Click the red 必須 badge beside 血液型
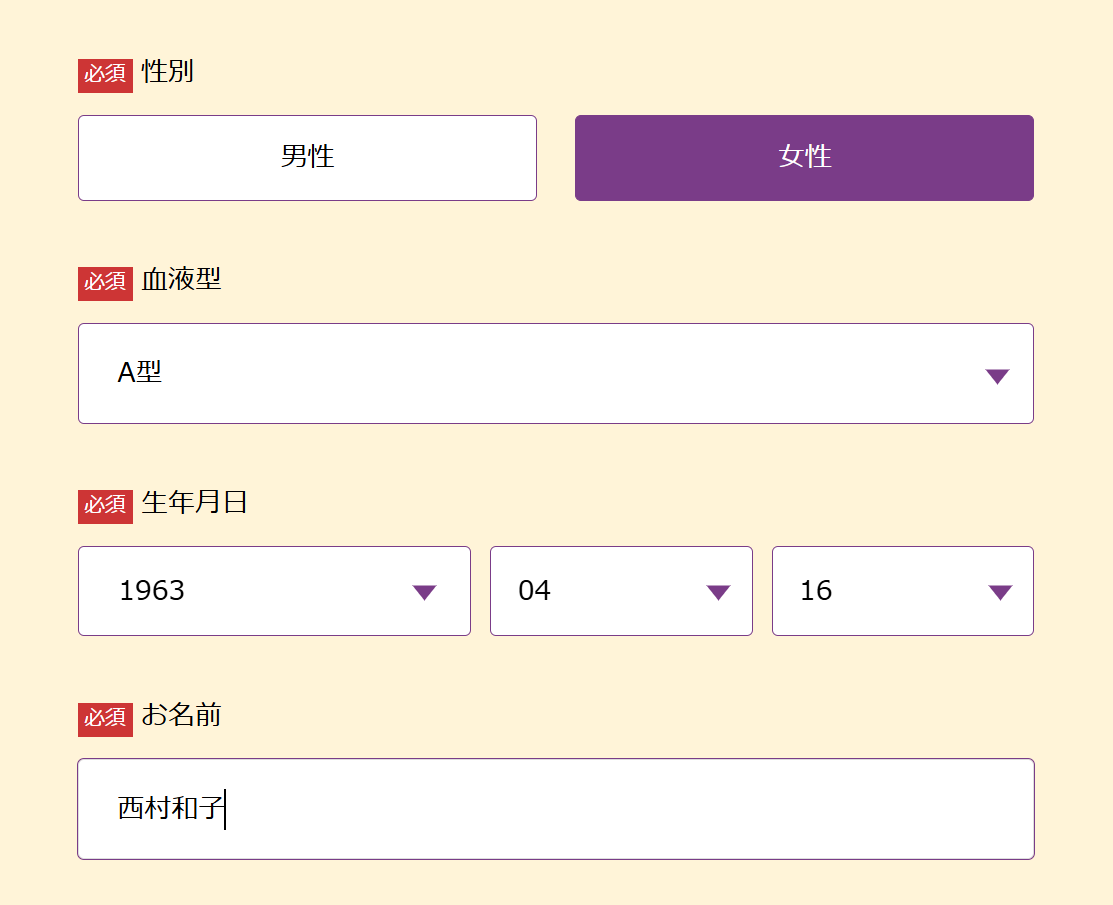This screenshot has width=1113, height=905. tap(105, 283)
